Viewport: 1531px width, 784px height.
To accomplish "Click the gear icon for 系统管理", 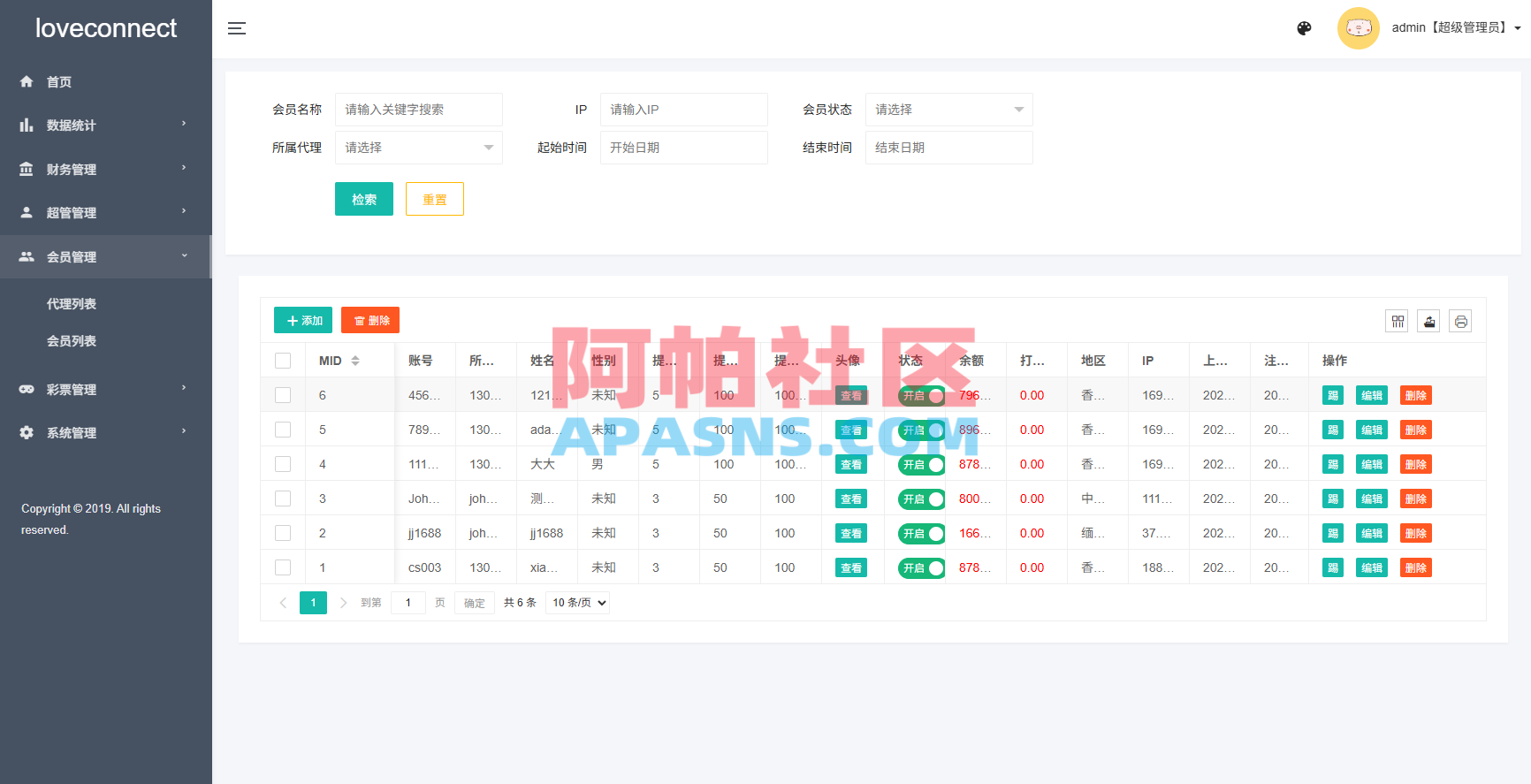I will point(27,432).
